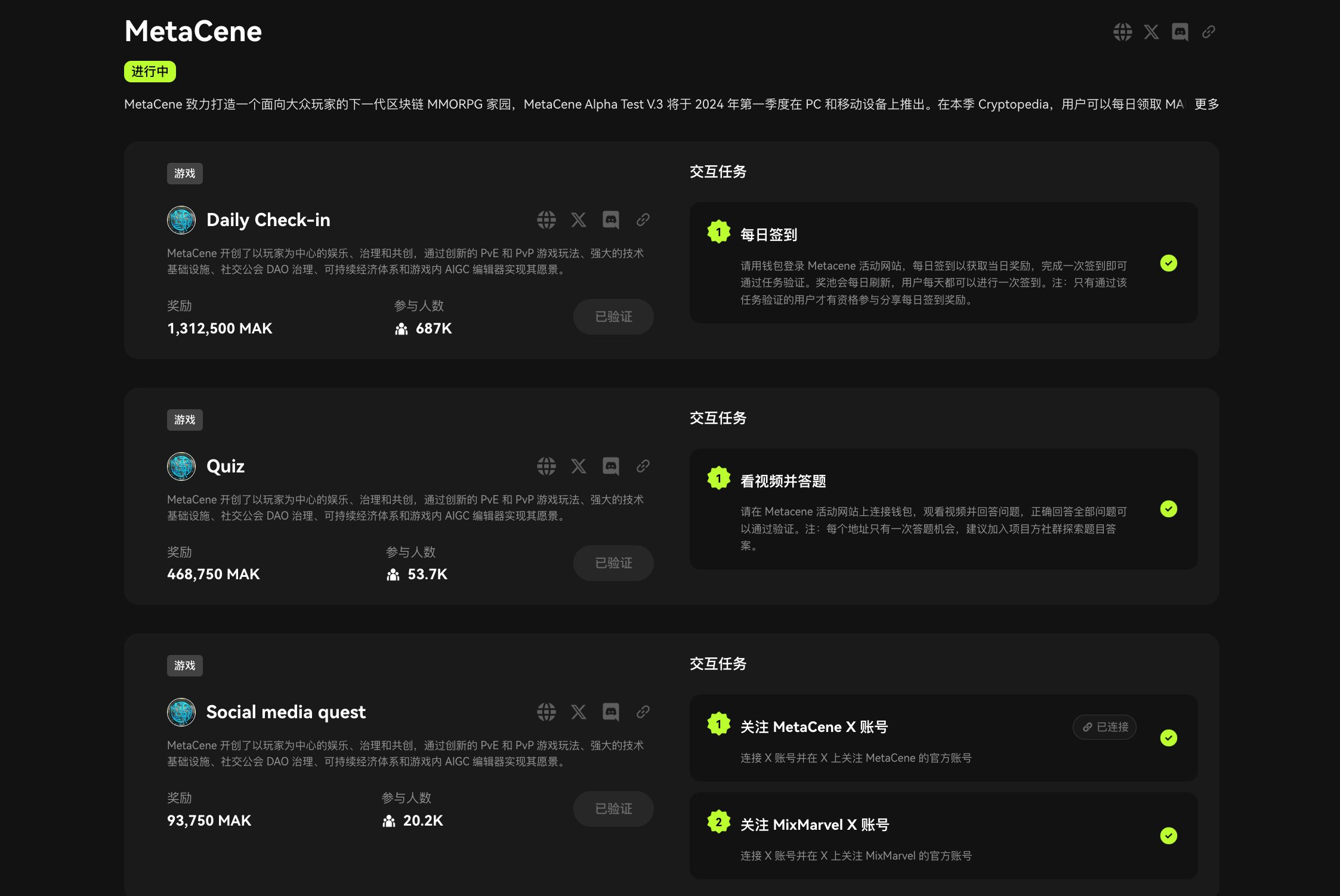Open Discord icon for Daily Check-in
This screenshot has width=1340, height=896.
610,220
